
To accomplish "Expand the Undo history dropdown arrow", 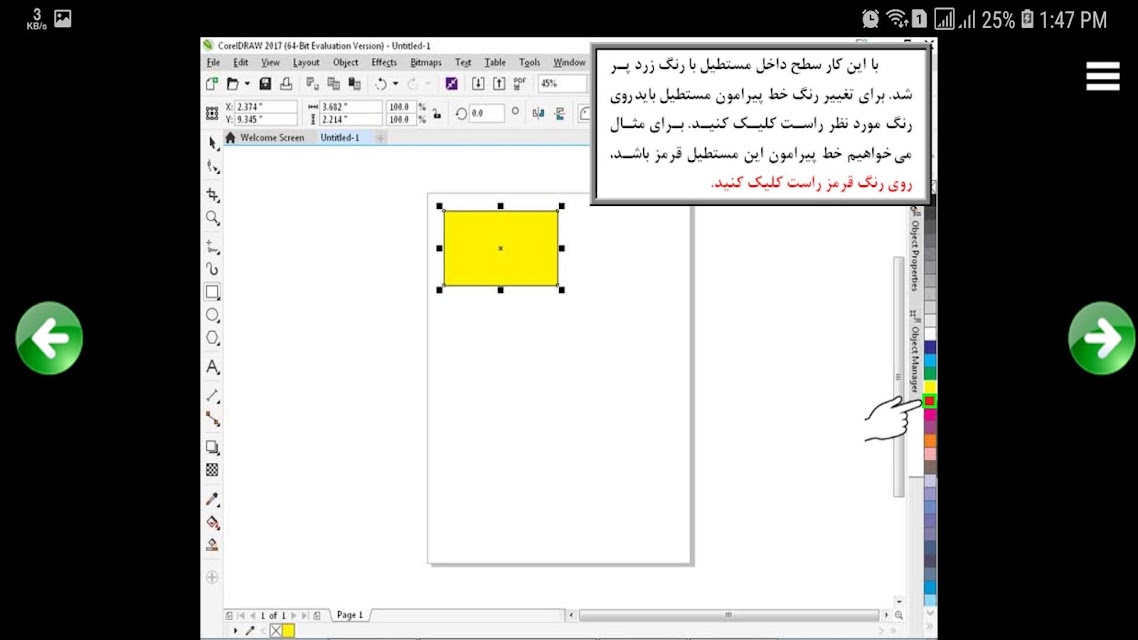I will click(396, 84).
